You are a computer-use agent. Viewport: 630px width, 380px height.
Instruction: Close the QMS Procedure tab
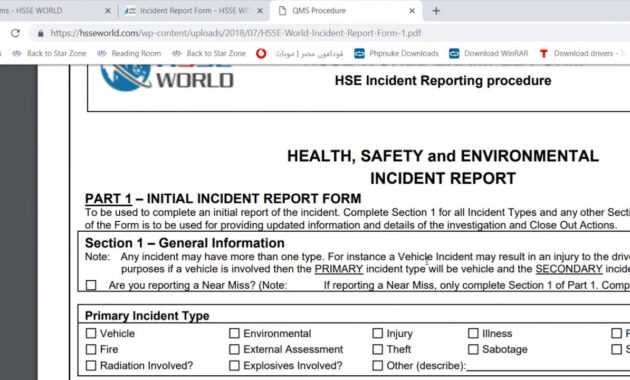(412, 11)
